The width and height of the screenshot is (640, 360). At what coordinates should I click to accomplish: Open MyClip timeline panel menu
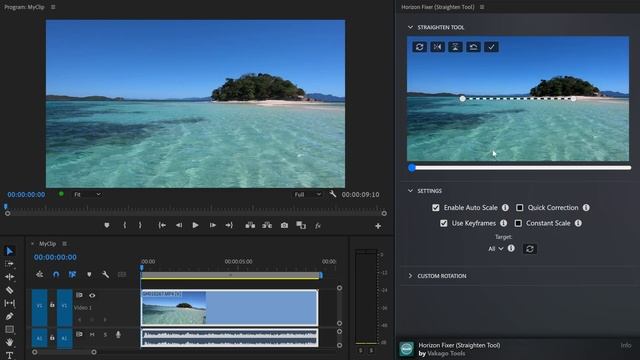point(64,244)
